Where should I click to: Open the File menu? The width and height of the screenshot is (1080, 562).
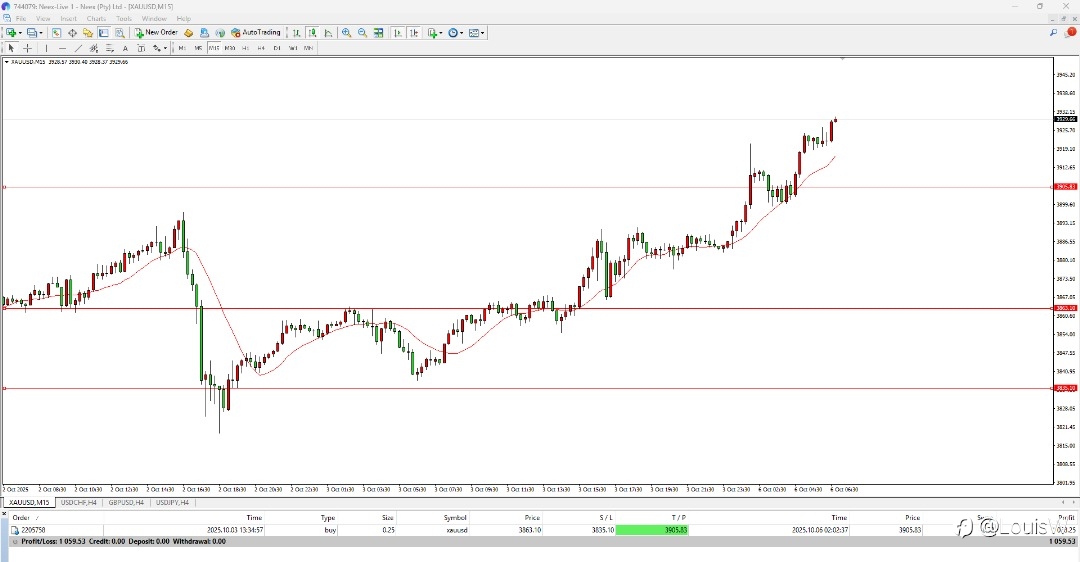point(21,19)
